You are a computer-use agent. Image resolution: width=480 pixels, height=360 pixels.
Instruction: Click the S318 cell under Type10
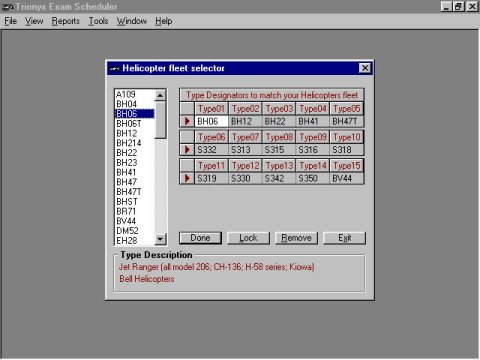(347, 150)
